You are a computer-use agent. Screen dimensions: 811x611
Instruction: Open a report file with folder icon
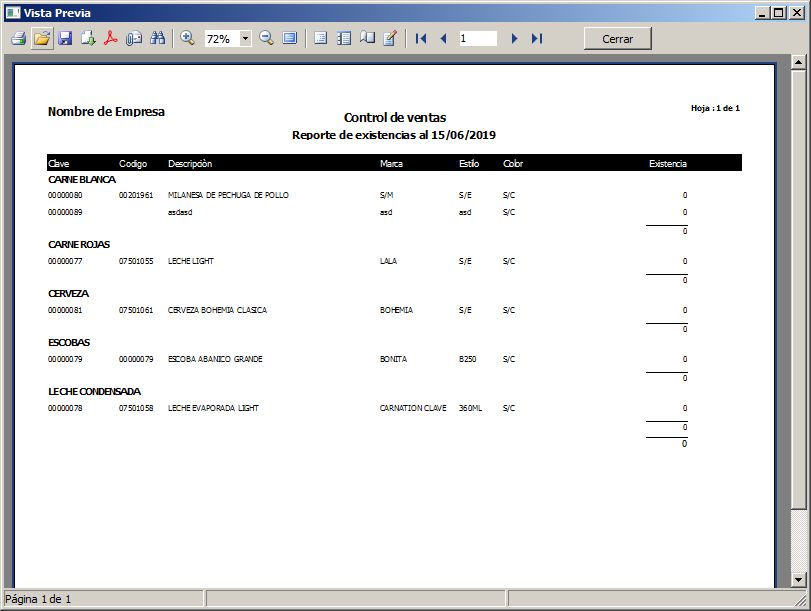click(x=41, y=38)
